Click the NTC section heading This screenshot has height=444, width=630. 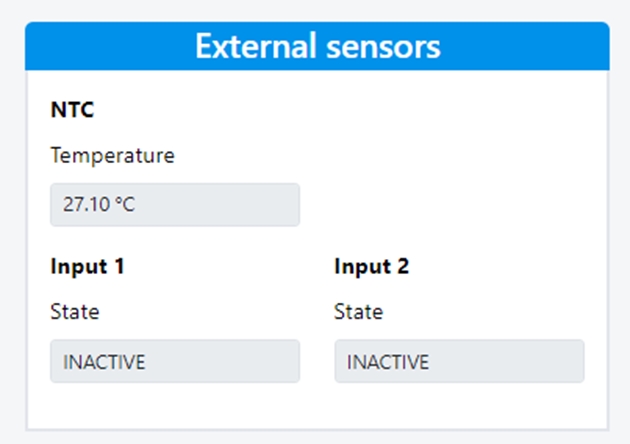pyautogui.click(x=72, y=110)
